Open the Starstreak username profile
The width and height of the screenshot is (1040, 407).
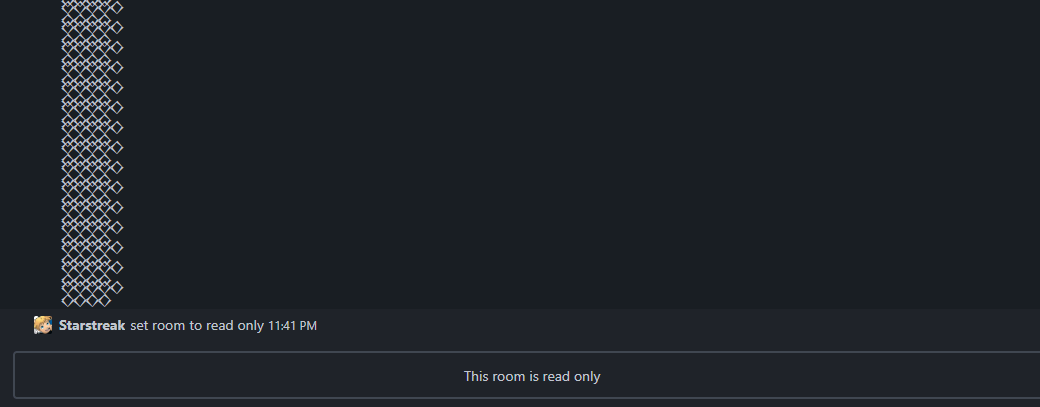click(x=92, y=326)
